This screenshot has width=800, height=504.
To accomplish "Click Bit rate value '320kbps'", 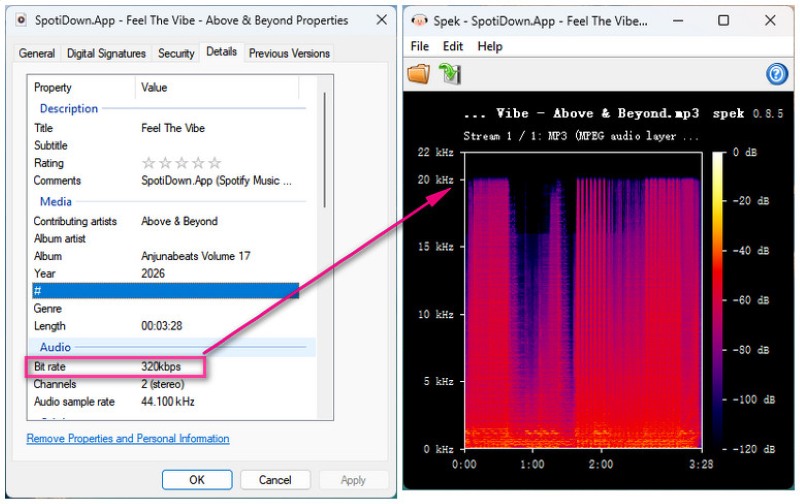I will 161,366.
